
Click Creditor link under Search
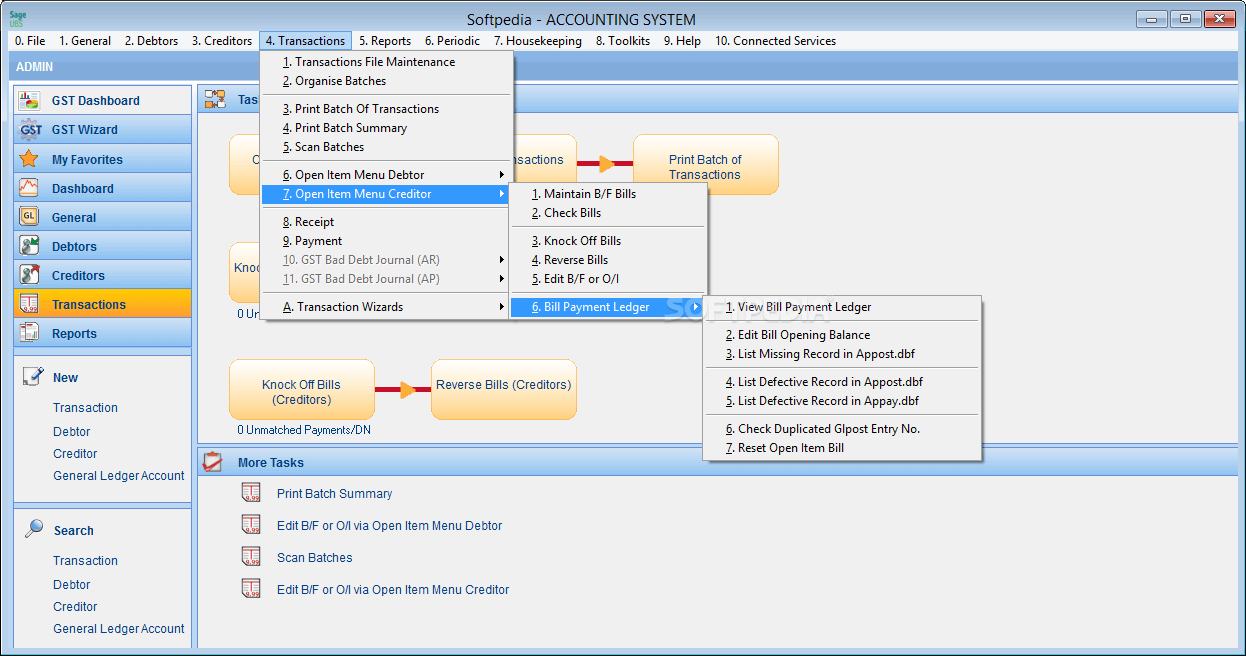click(75, 607)
